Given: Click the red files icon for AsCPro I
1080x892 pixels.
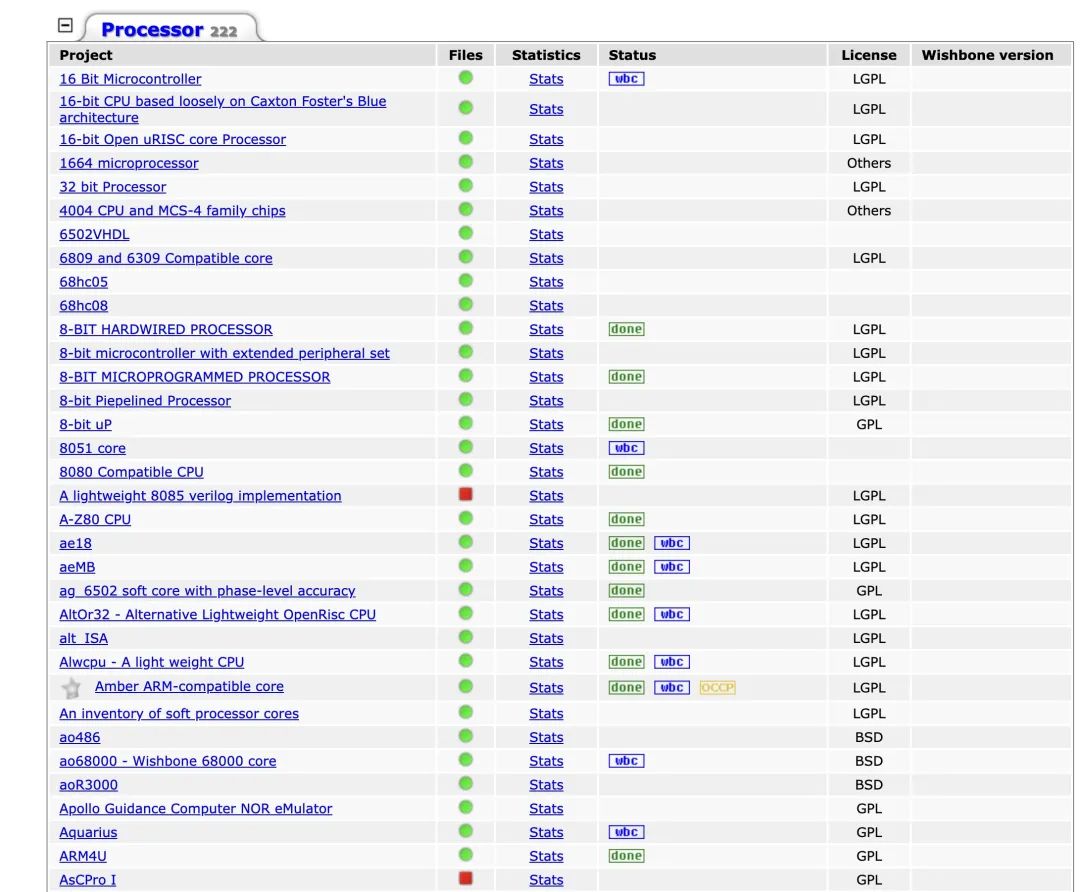Looking at the screenshot, I should [x=466, y=878].
